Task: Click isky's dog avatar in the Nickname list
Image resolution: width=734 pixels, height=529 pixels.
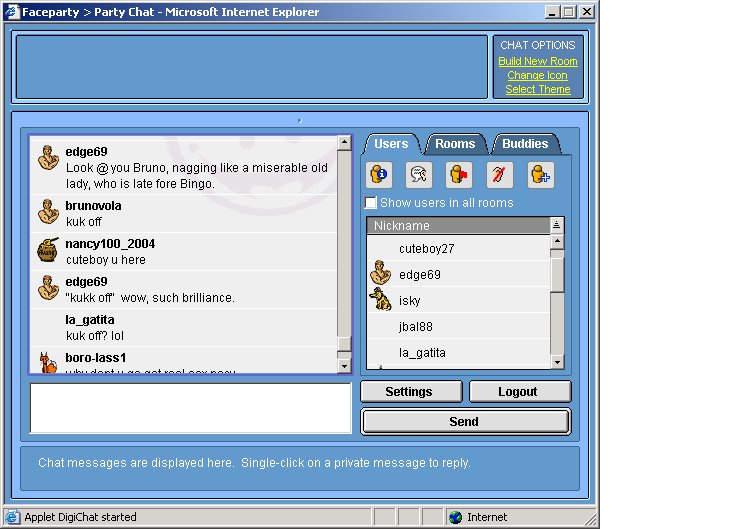Action: 381,299
